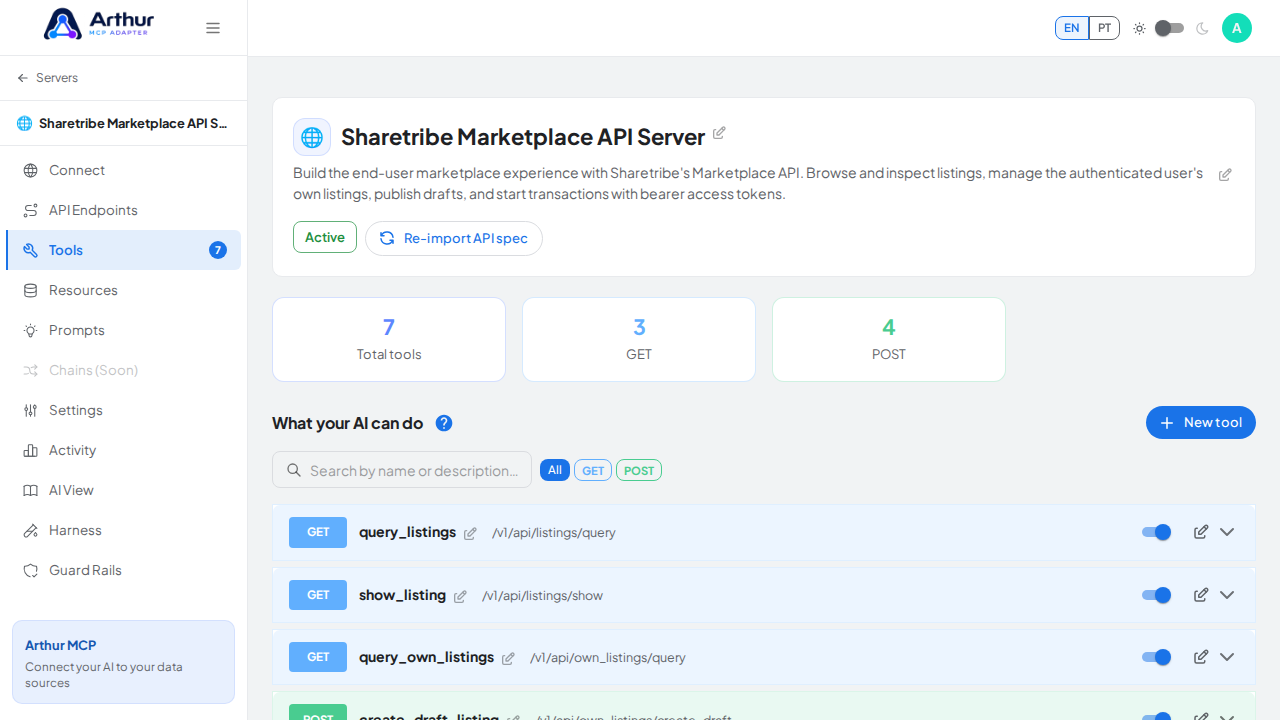Click the Total tools stat card
This screenshot has height=720, width=1280.
click(389, 339)
